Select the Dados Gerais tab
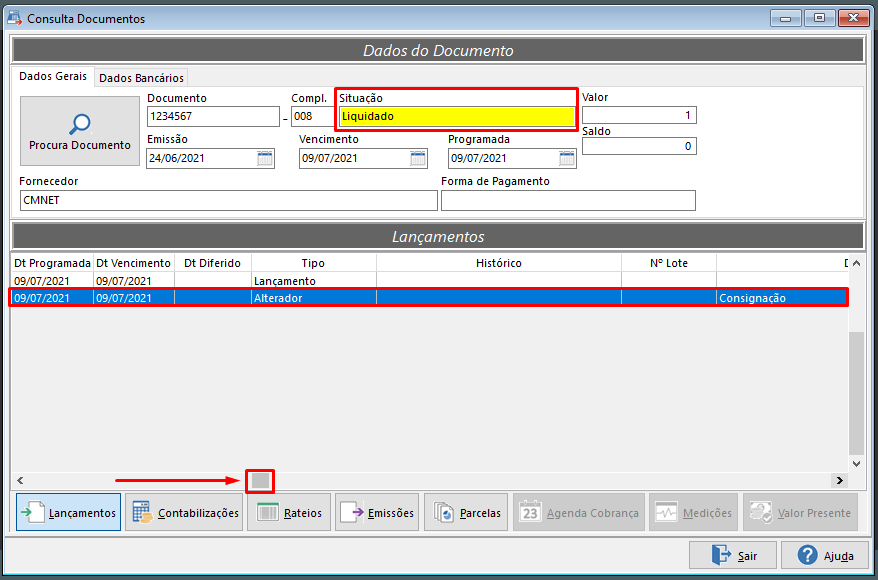The image size is (878, 580). coord(53,76)
